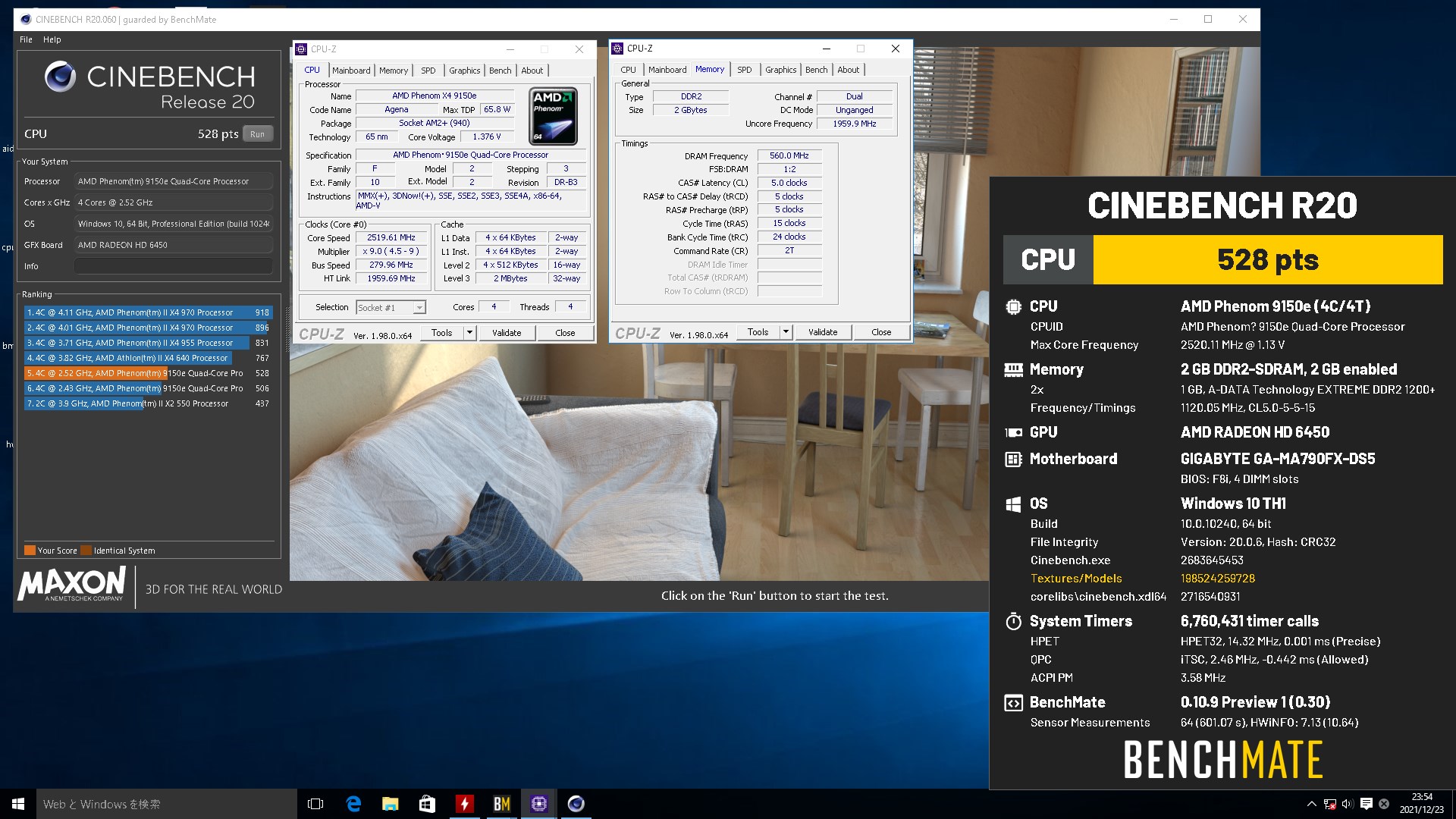Click the orange Your Score legend swatch
This screenshot has width=1456, height=819.
(x=30, y=551)
